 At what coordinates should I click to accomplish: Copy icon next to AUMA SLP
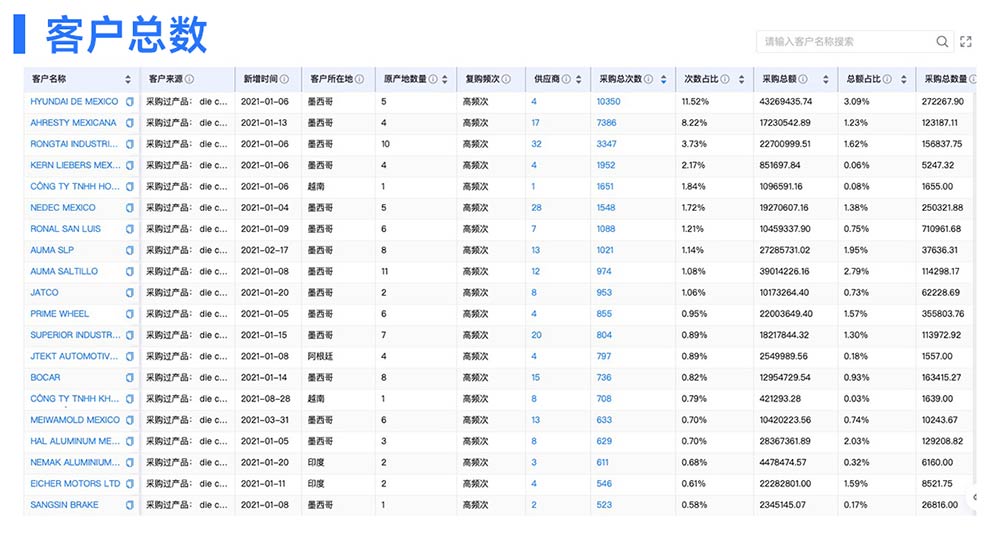click(x=129, y=250)
